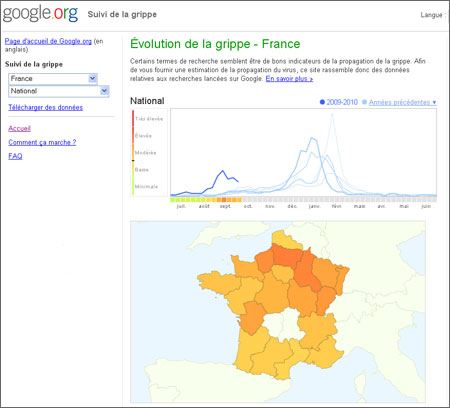Open the FAQ link
This screenshot has width=450, height=408.
point(15,156)
